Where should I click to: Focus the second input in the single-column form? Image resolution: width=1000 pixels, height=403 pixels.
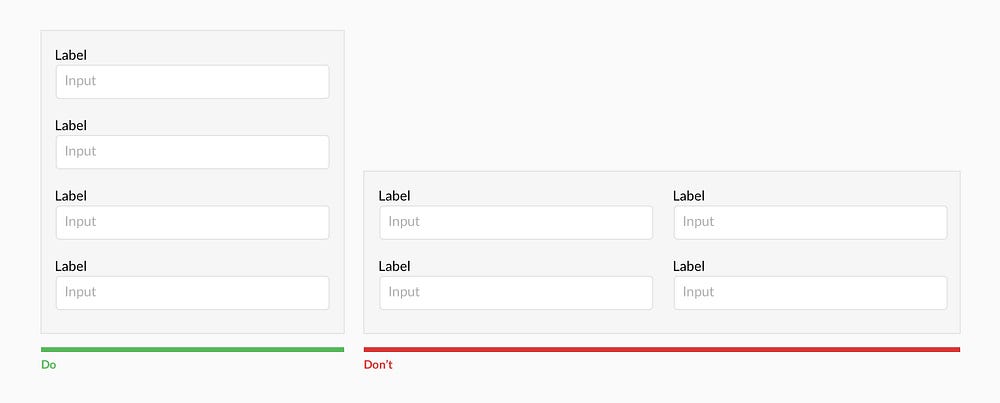[192, 152]
